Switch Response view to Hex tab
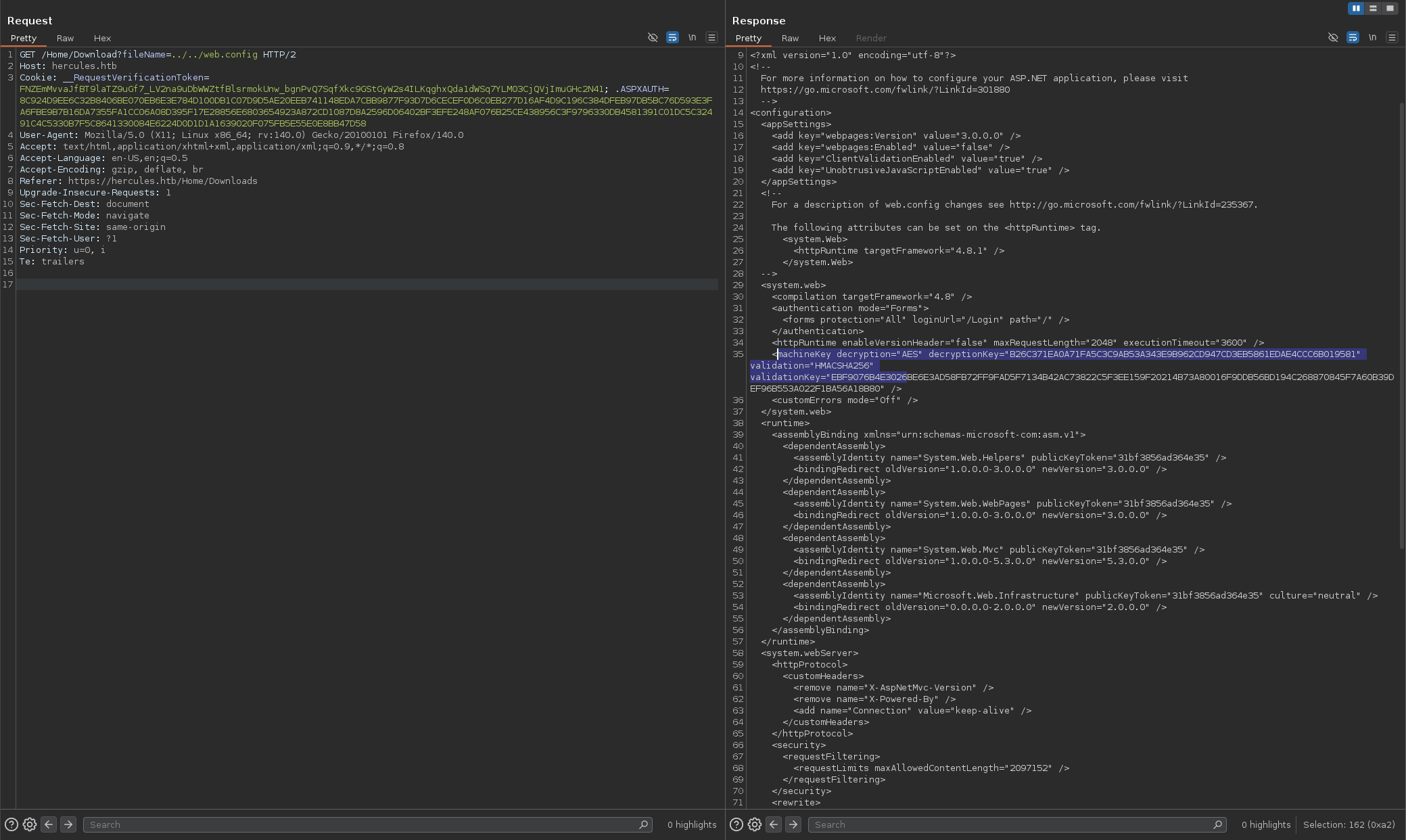The width and height of the screenshot is (1406, 840). [827, 39]
